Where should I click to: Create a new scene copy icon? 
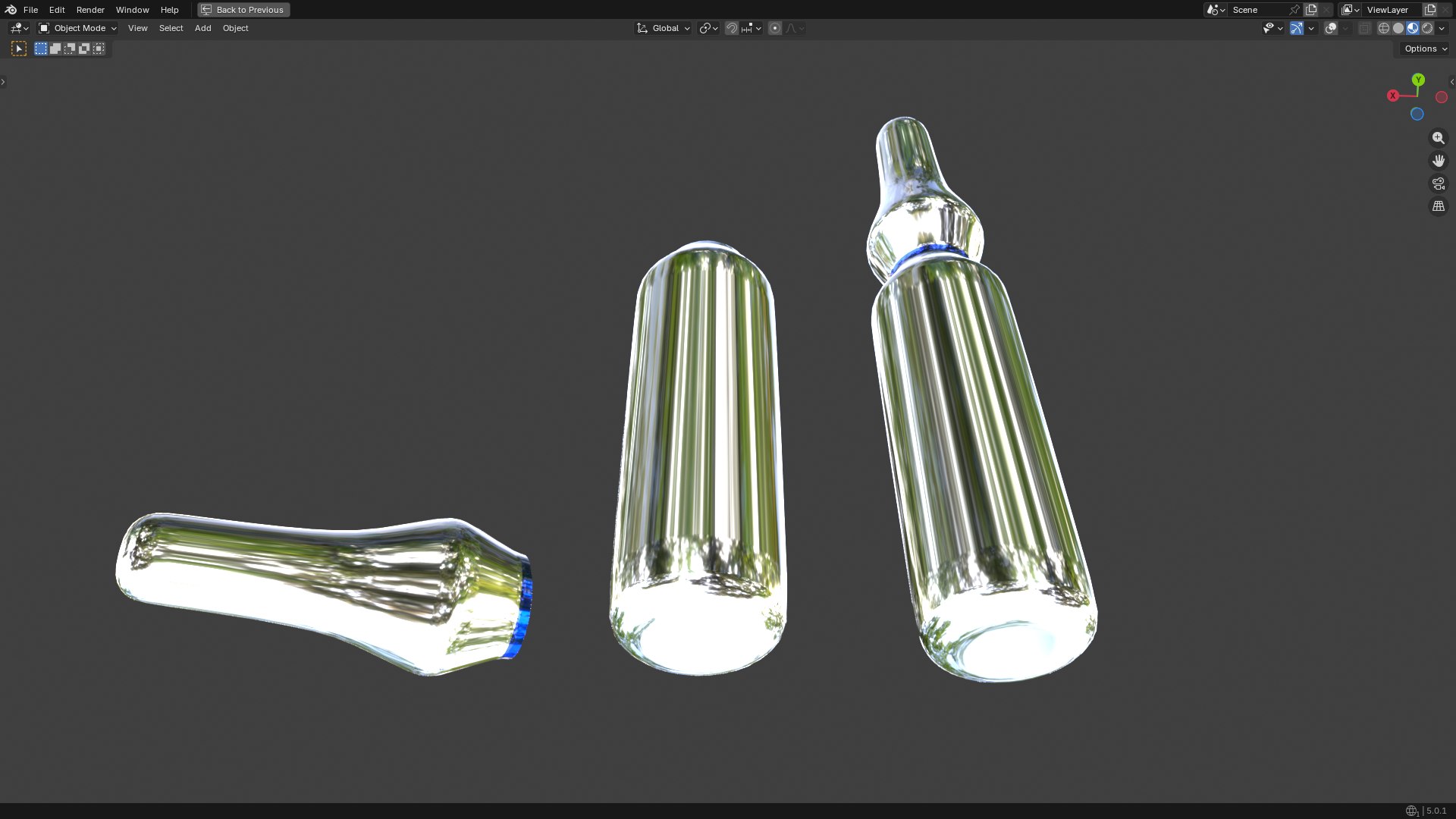(x=1311, y=10)
